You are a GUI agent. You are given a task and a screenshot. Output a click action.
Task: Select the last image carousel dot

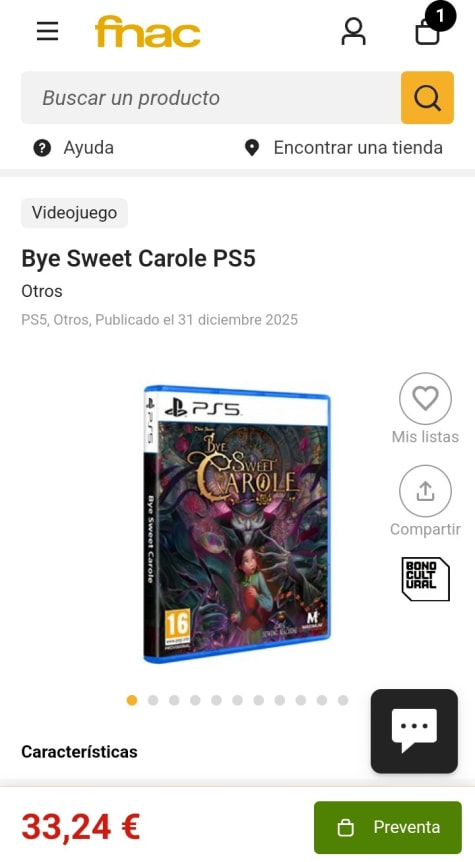343,700
